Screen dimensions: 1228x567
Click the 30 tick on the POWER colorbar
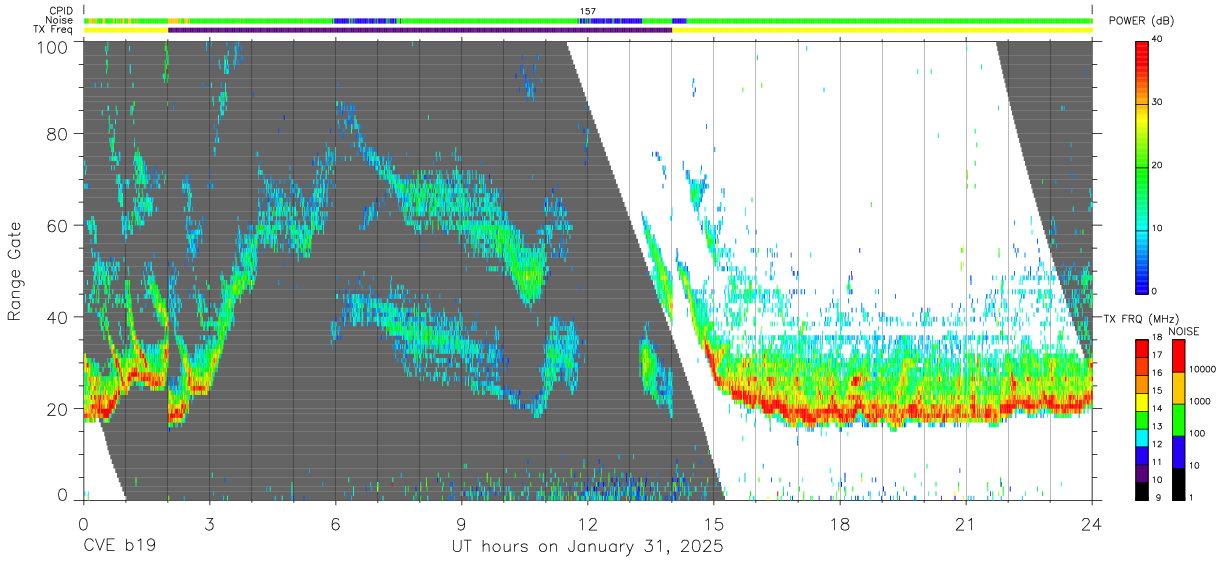tap(1157, 103)
